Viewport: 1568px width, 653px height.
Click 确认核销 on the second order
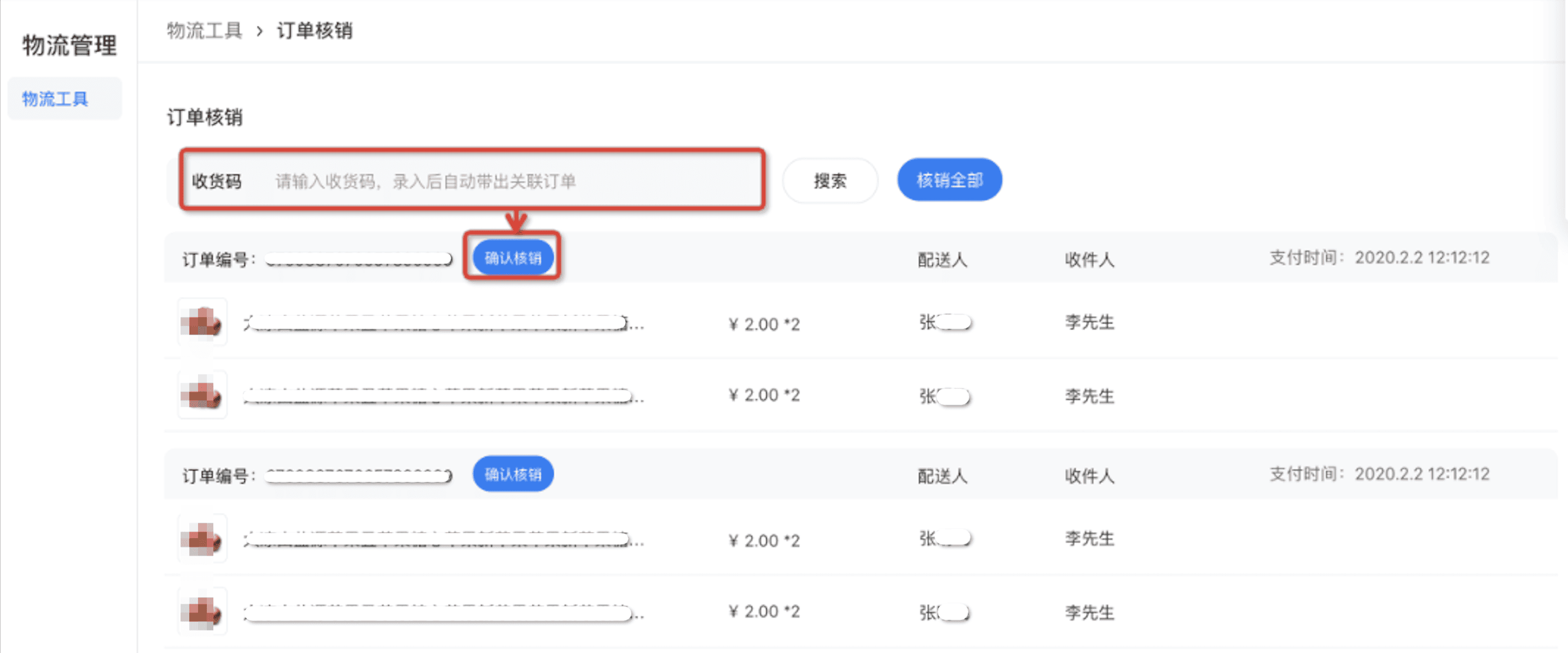(513, 474)
